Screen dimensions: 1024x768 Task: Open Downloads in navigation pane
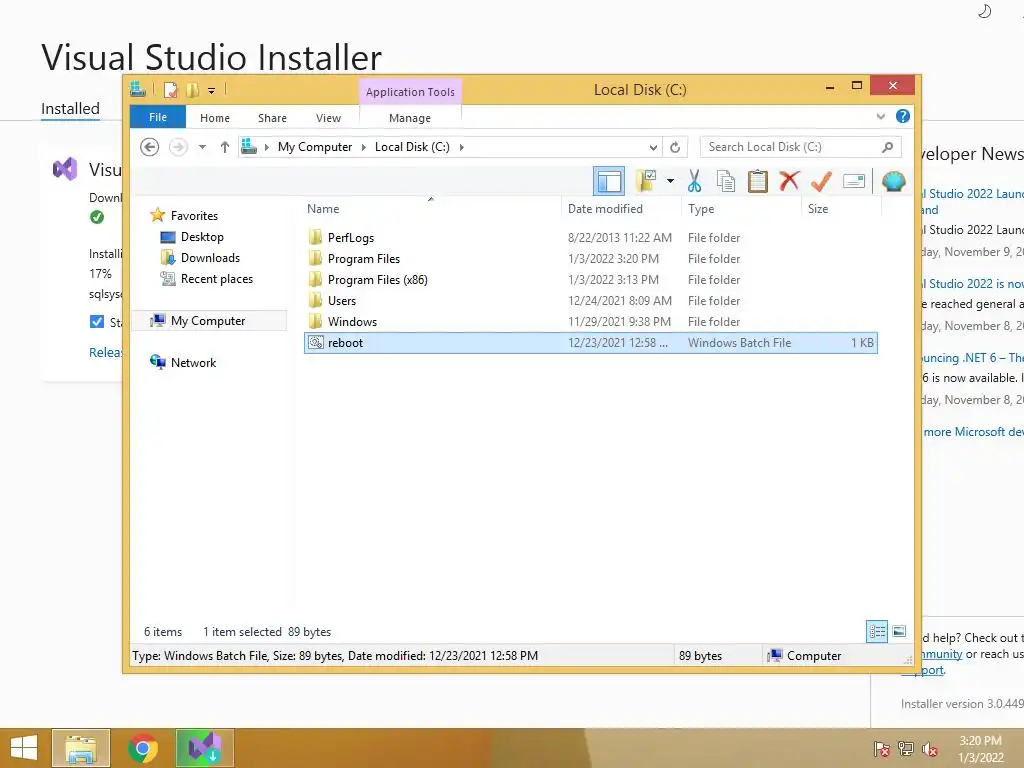210,258
